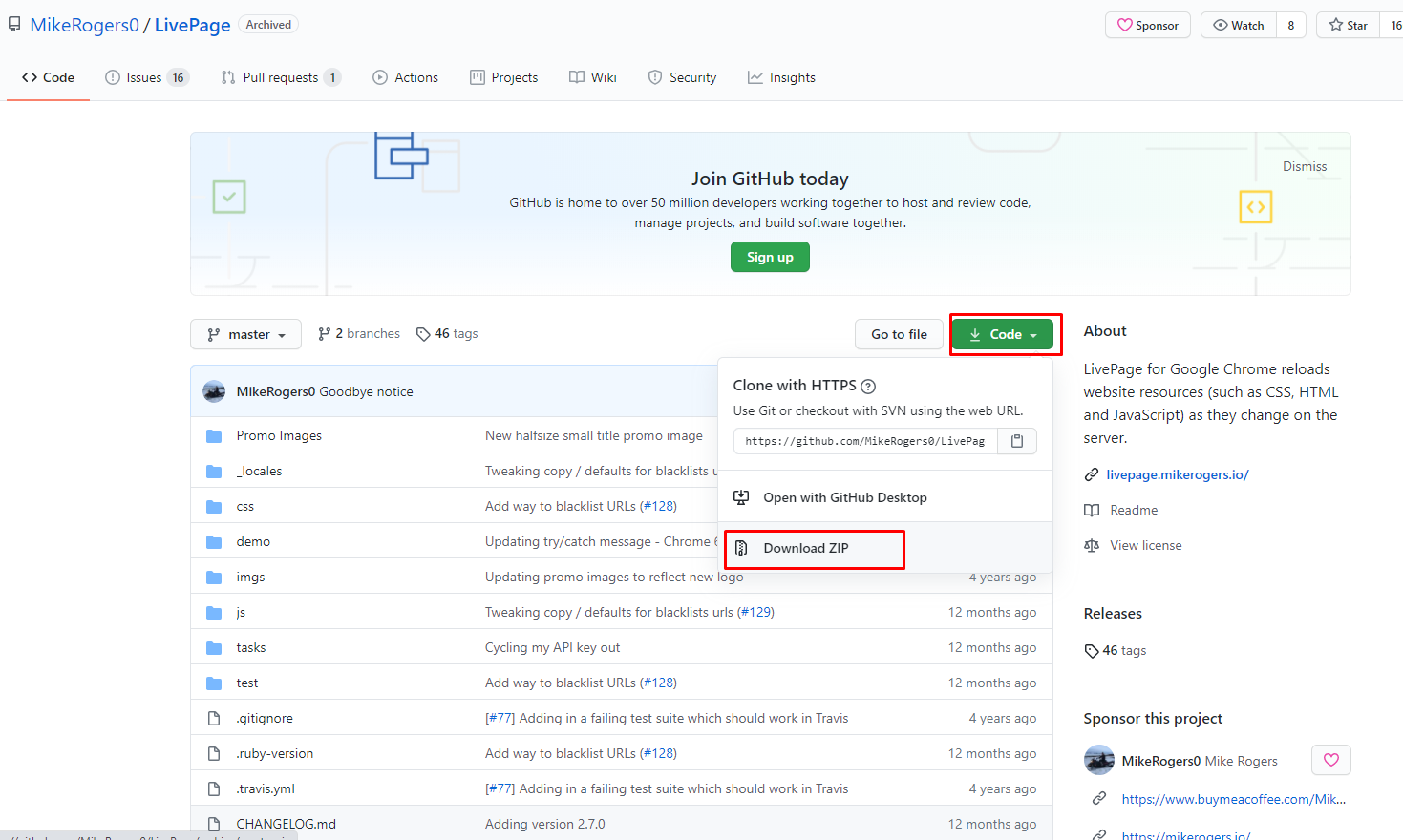Switch to the Wiki tab

[593, 77]
